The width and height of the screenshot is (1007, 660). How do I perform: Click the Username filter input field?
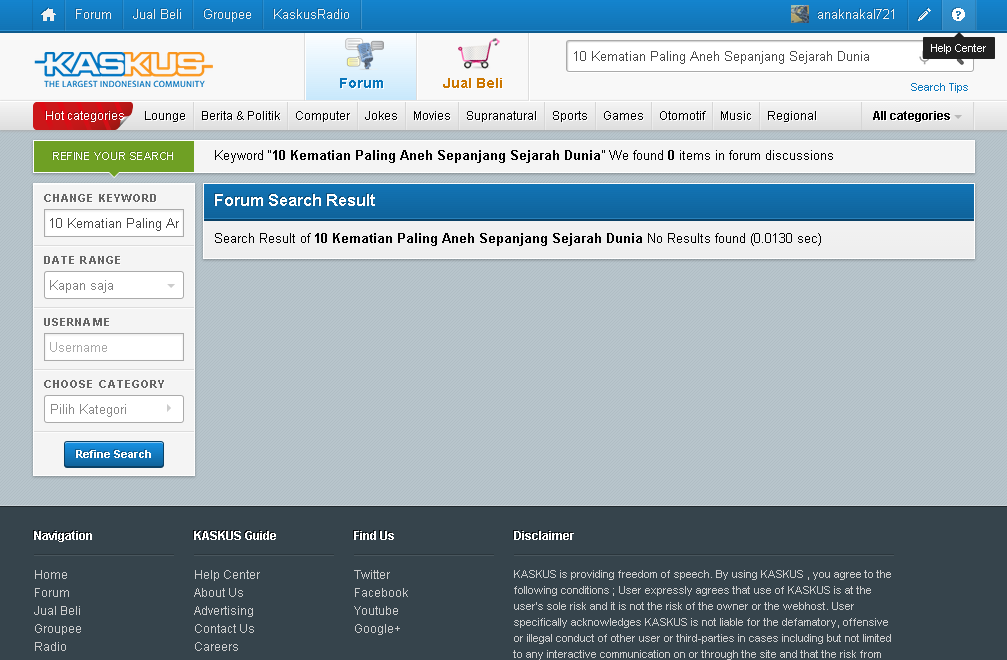[114, 347]
